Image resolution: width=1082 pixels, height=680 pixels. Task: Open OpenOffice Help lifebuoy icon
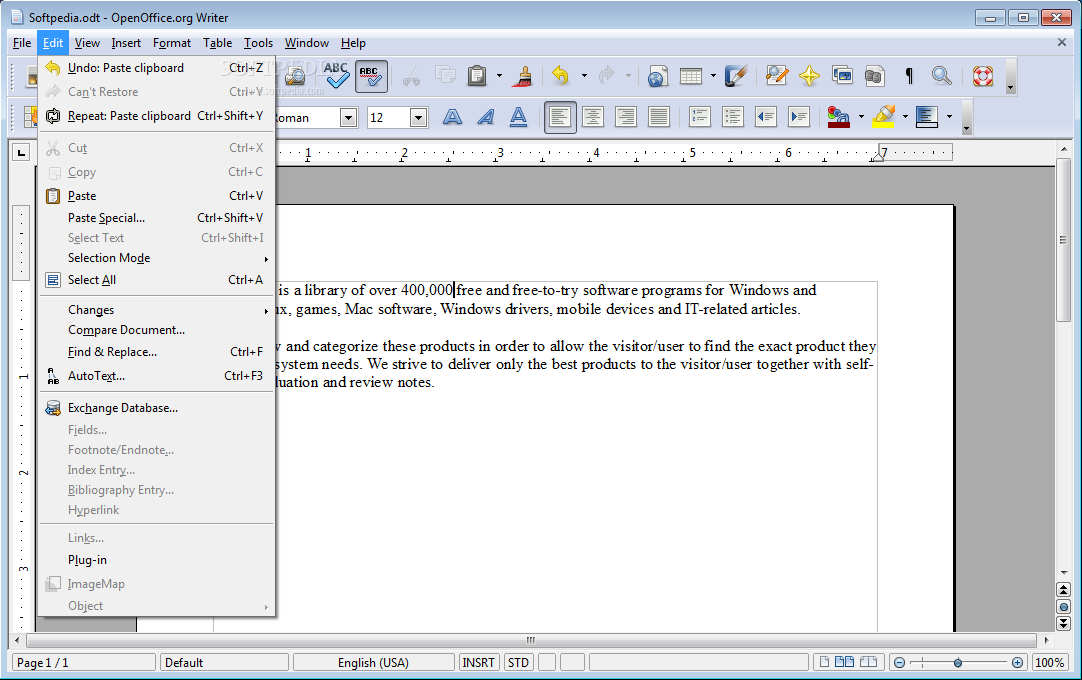coord(983,76)
